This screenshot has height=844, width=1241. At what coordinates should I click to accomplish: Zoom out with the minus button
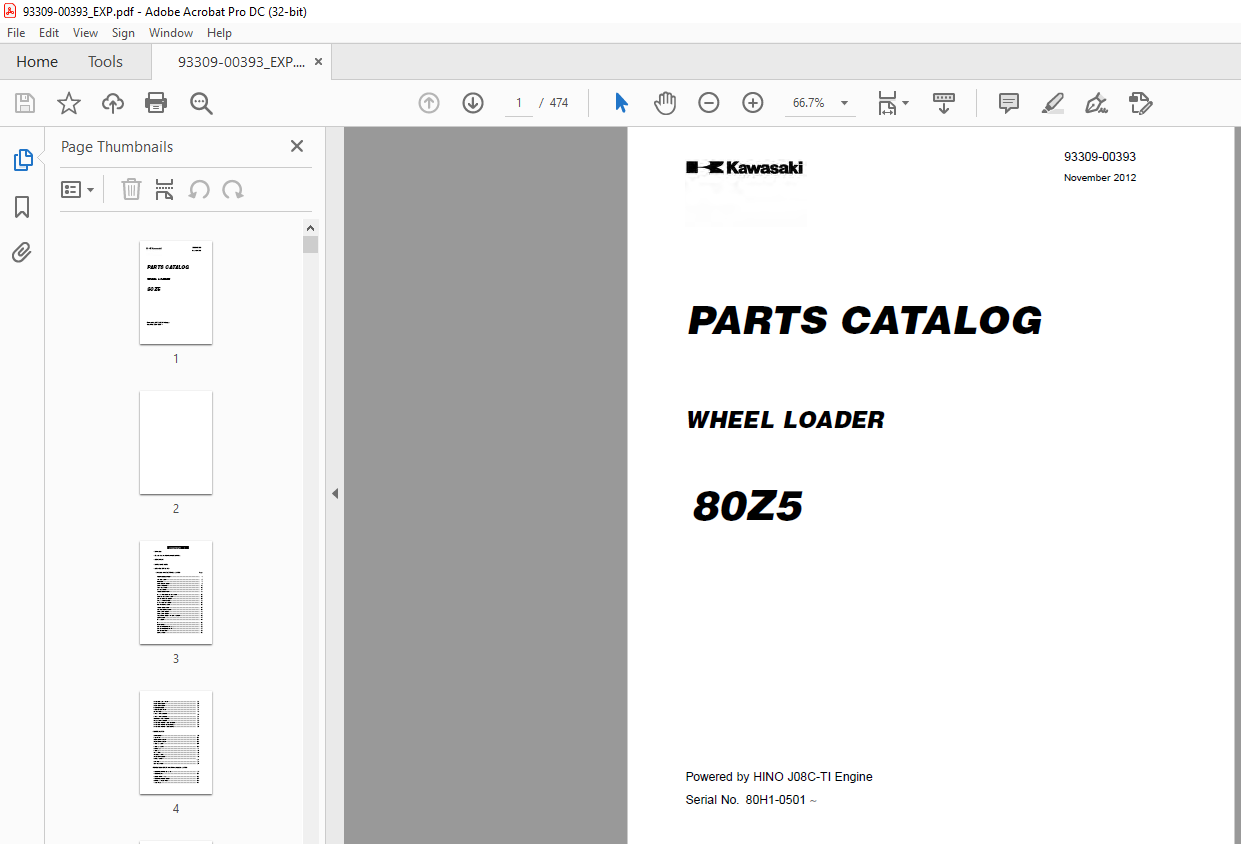[x=709, y=103]
